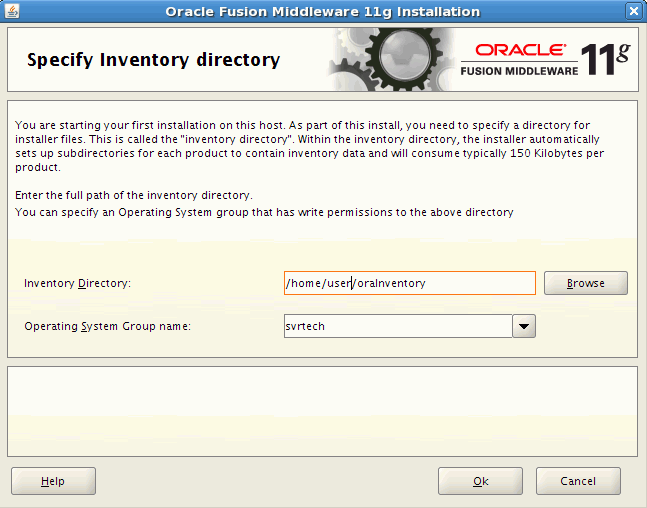
Task: Click the operating system group permissions sentence
Action: [x=264, y=212]
